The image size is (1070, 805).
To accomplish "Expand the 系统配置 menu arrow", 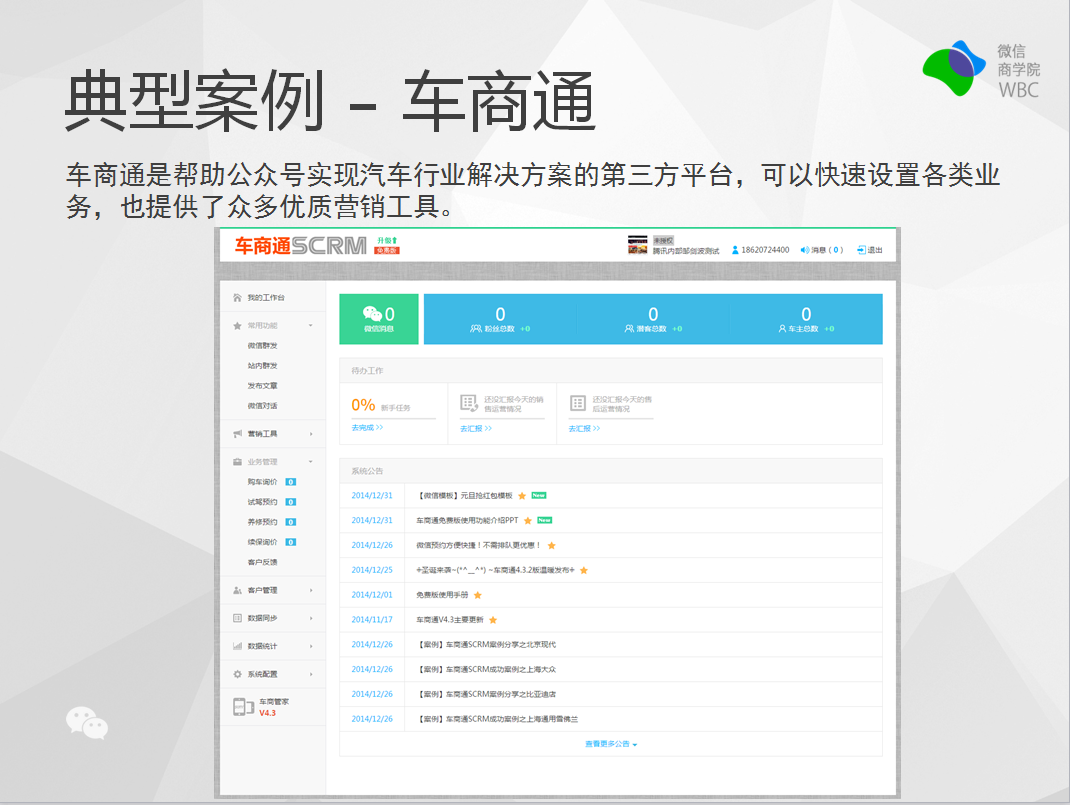I will 310,674.
